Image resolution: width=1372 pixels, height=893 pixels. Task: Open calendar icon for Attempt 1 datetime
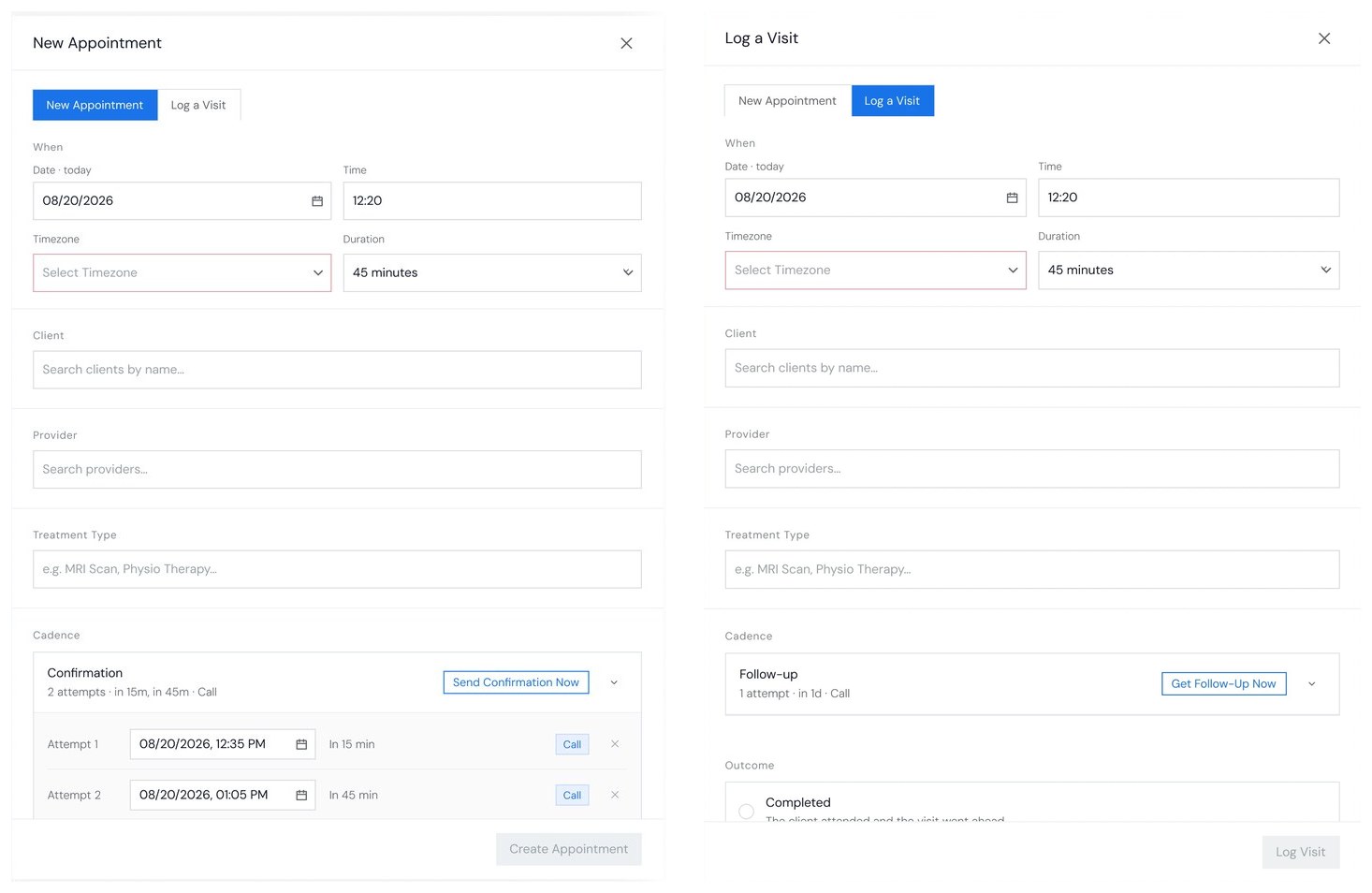tap(301, 744)
